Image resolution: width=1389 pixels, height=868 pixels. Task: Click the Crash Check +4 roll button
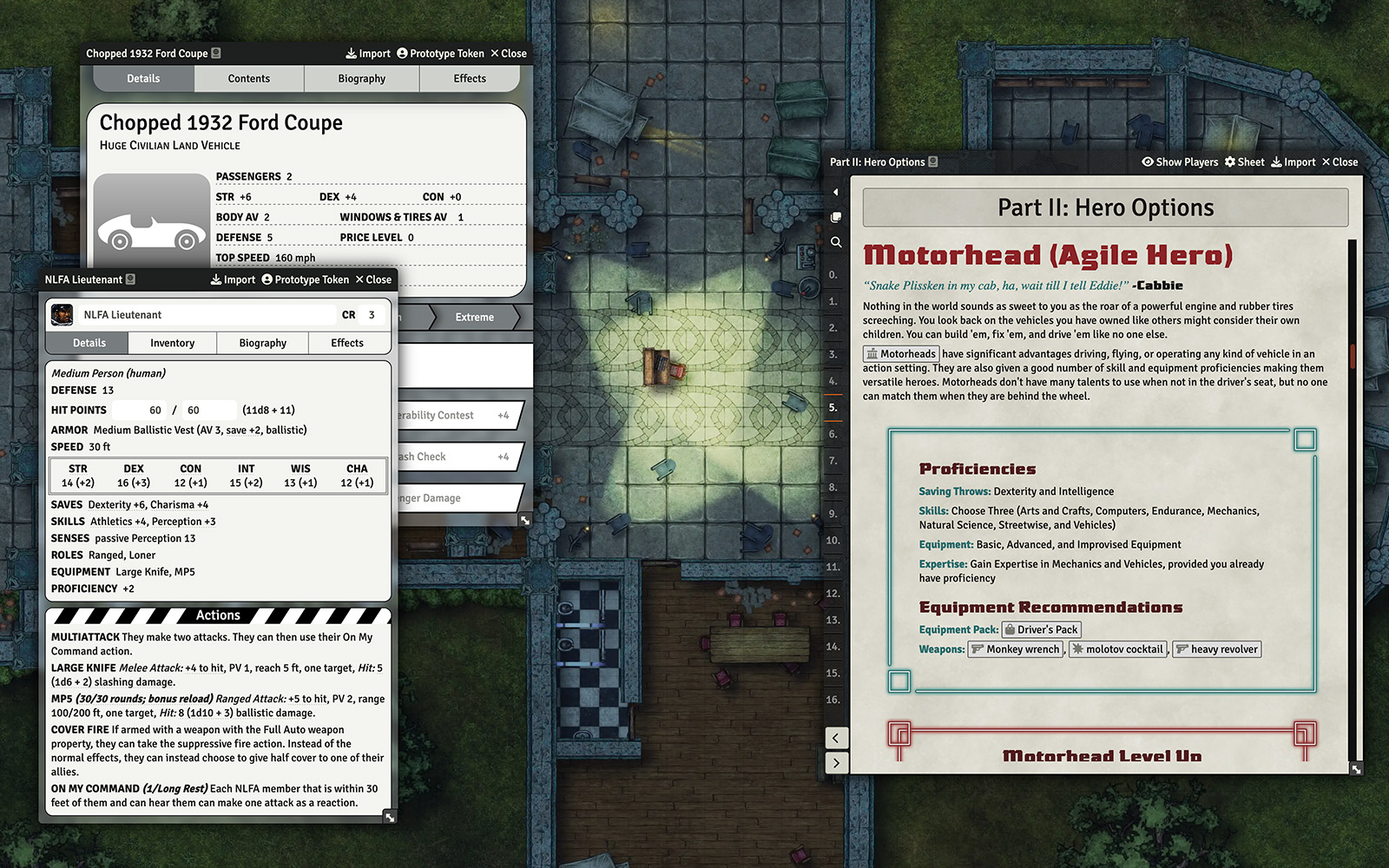458,457
